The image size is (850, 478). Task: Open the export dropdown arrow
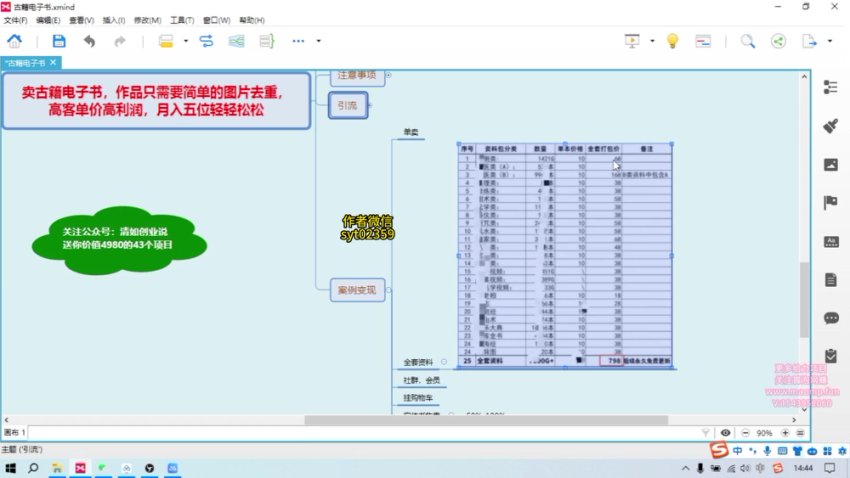point(829,41)
